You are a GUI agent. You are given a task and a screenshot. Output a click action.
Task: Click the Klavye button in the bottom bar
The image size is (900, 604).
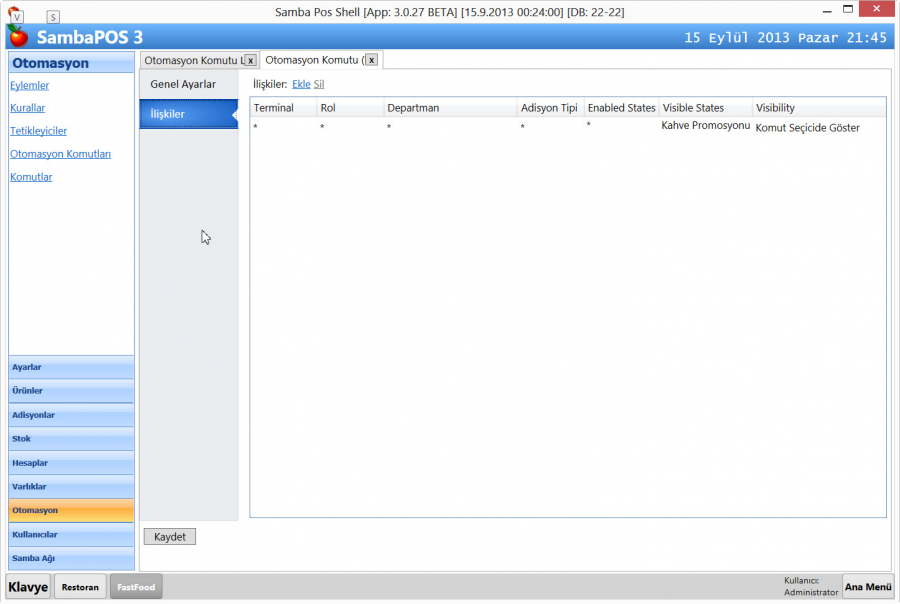click(x=29, y=587)
